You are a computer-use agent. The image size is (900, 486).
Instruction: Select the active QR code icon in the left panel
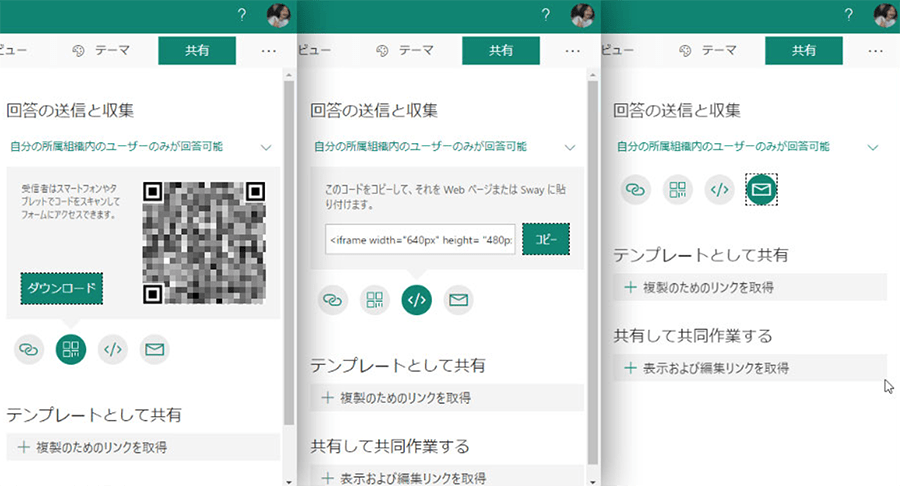click(x=71, y=349)
